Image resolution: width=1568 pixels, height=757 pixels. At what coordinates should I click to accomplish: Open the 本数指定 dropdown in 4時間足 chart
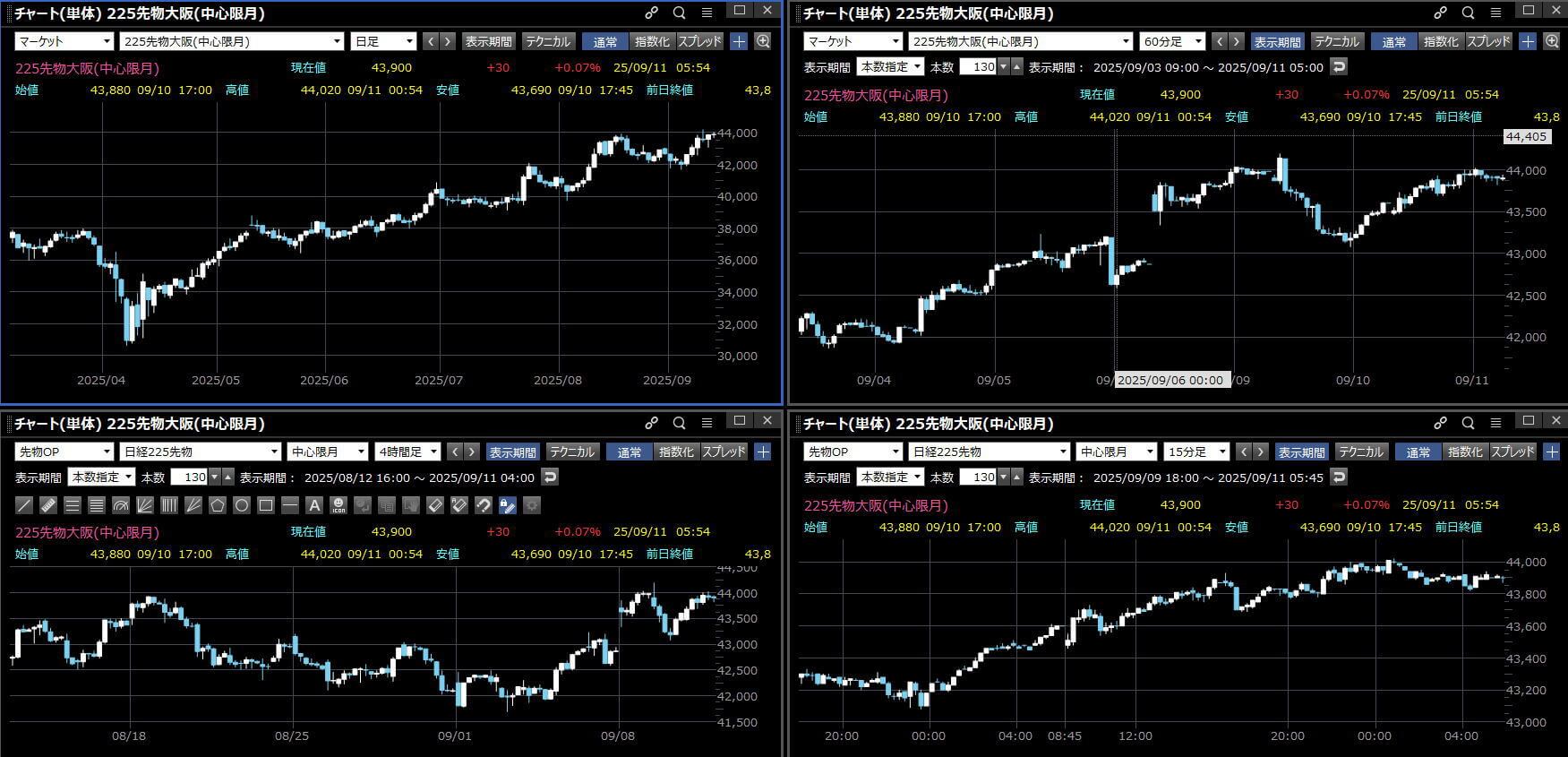point(102,477)
